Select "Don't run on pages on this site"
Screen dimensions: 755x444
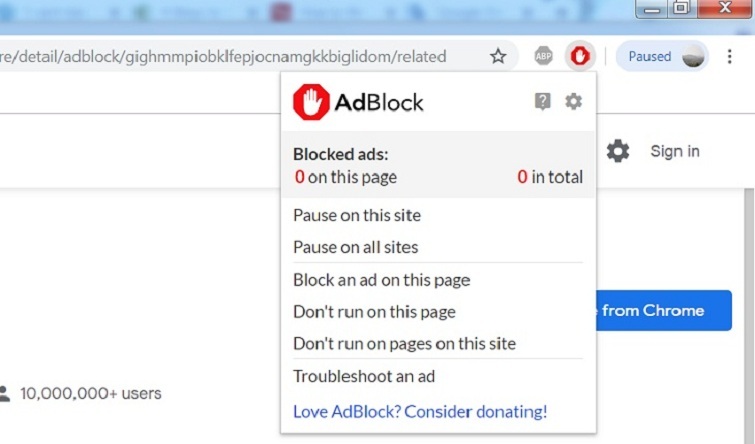click(404, 343)
